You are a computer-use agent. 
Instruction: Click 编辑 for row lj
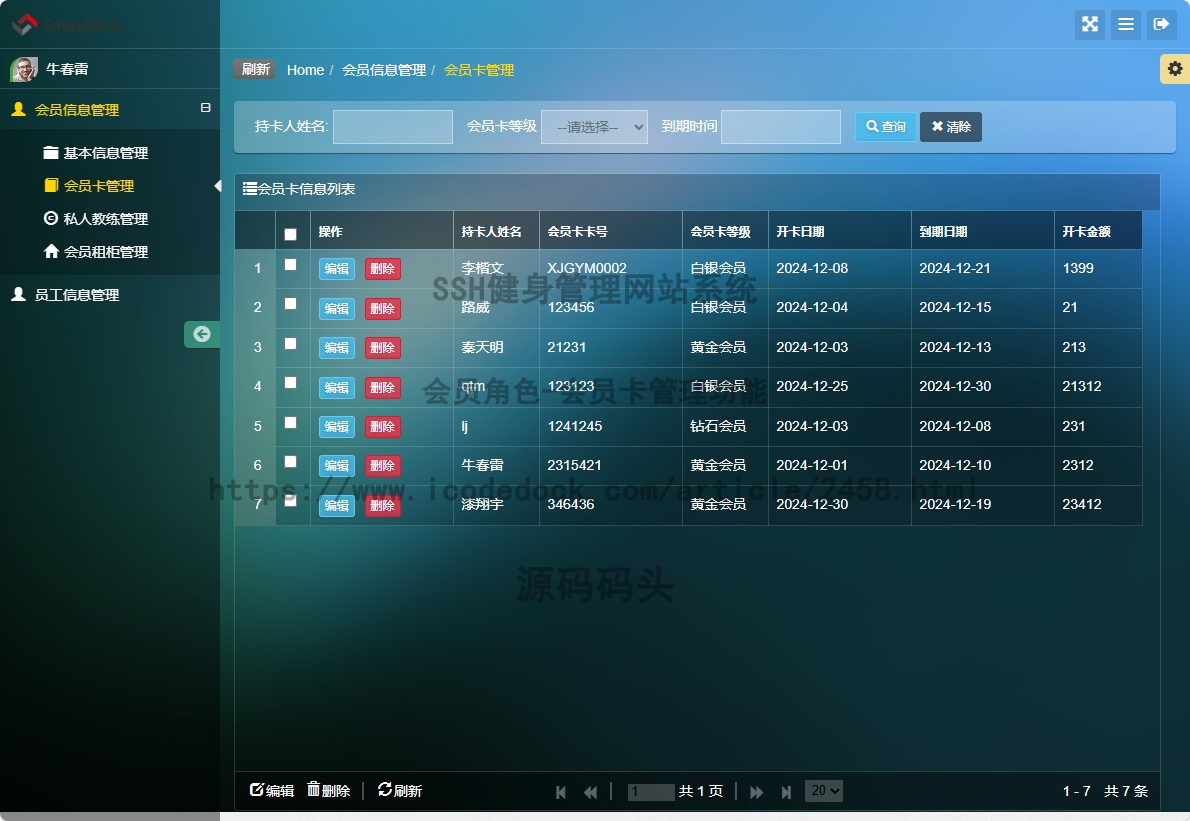click(337, 426)
